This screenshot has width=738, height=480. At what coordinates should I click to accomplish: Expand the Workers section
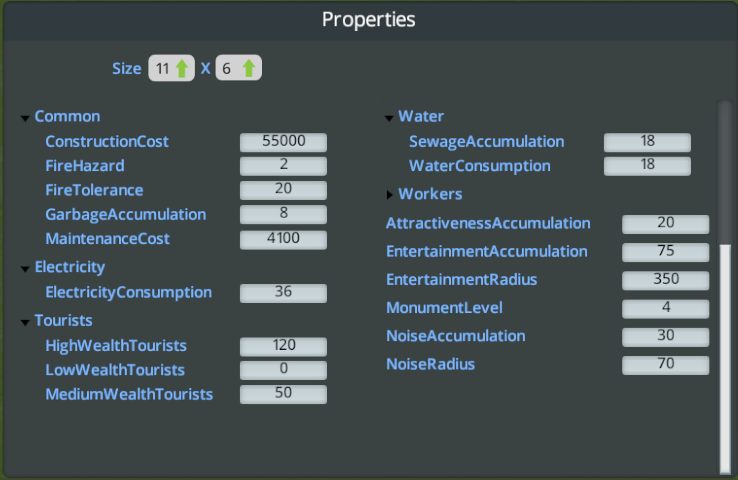pos(389,195)
